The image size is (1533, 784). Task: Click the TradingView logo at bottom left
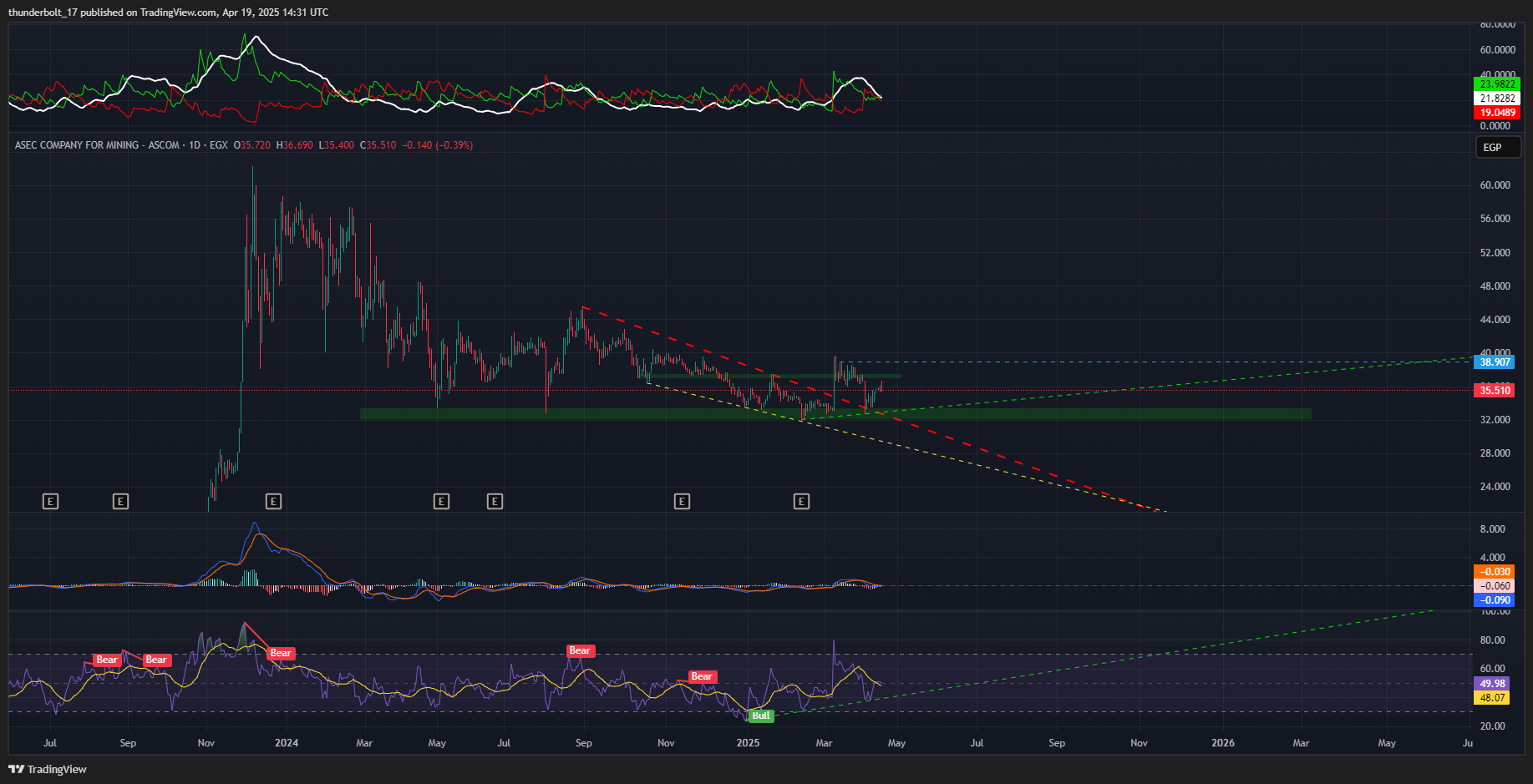(48, 769)
